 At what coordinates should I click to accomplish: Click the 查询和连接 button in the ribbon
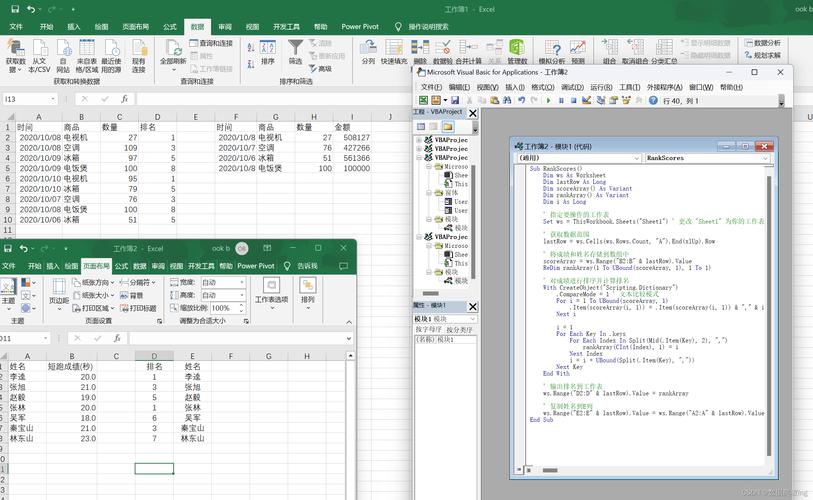coord(211,43)
